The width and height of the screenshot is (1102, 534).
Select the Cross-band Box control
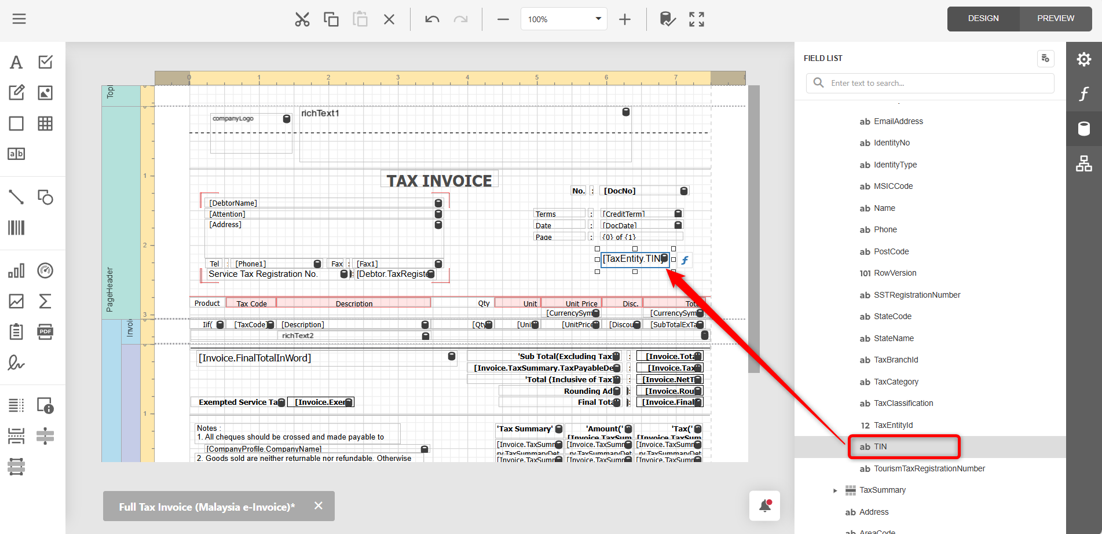15,466
